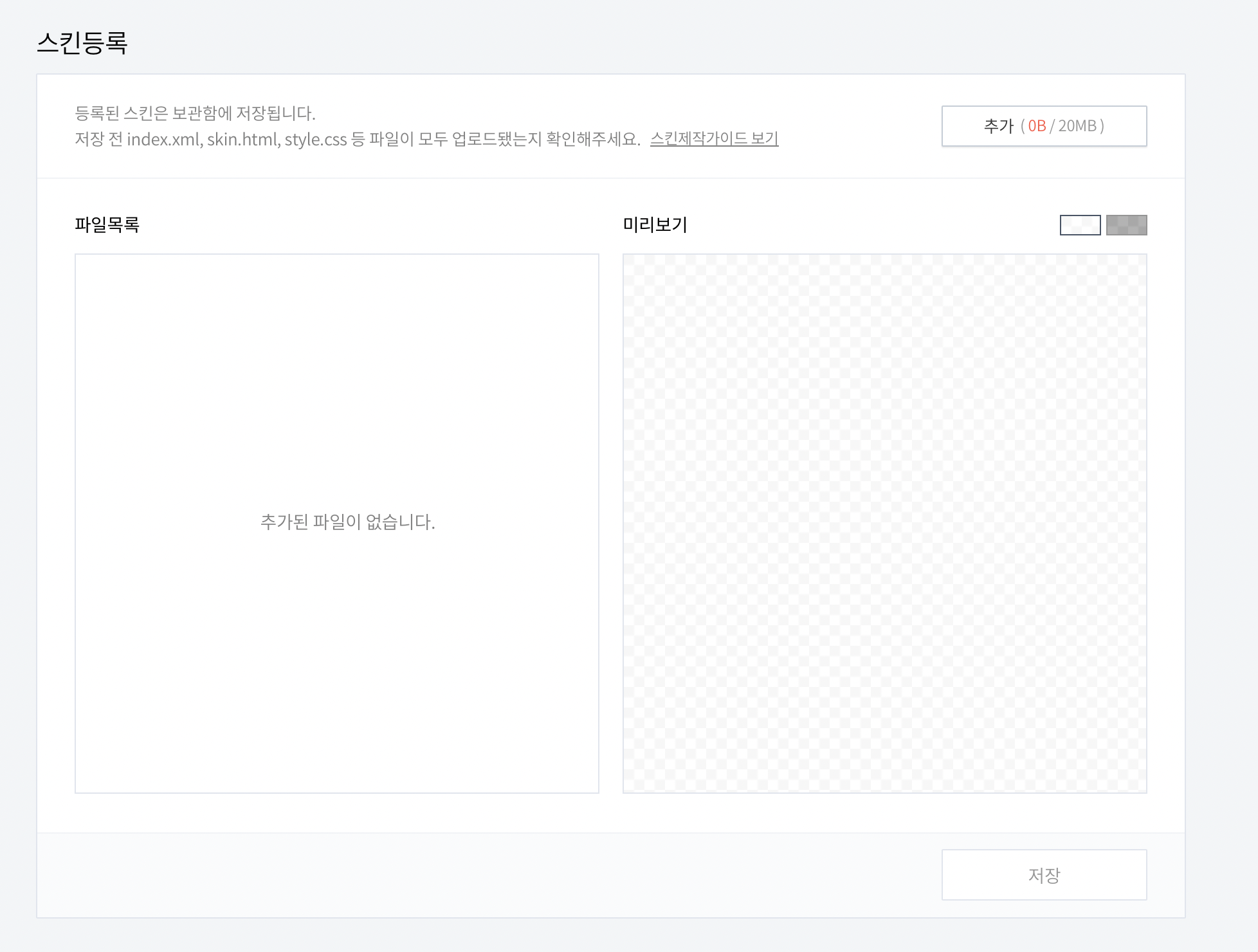Click the 등록된 스킨은 보관함에 저장됩니다 notice

point(195,114)
